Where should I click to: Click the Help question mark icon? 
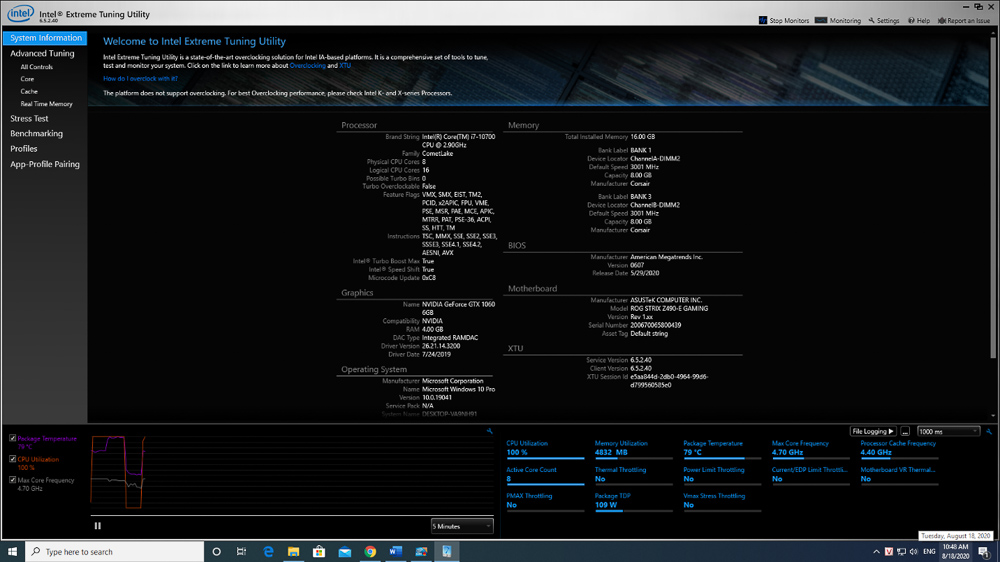[x=911, y=20]
